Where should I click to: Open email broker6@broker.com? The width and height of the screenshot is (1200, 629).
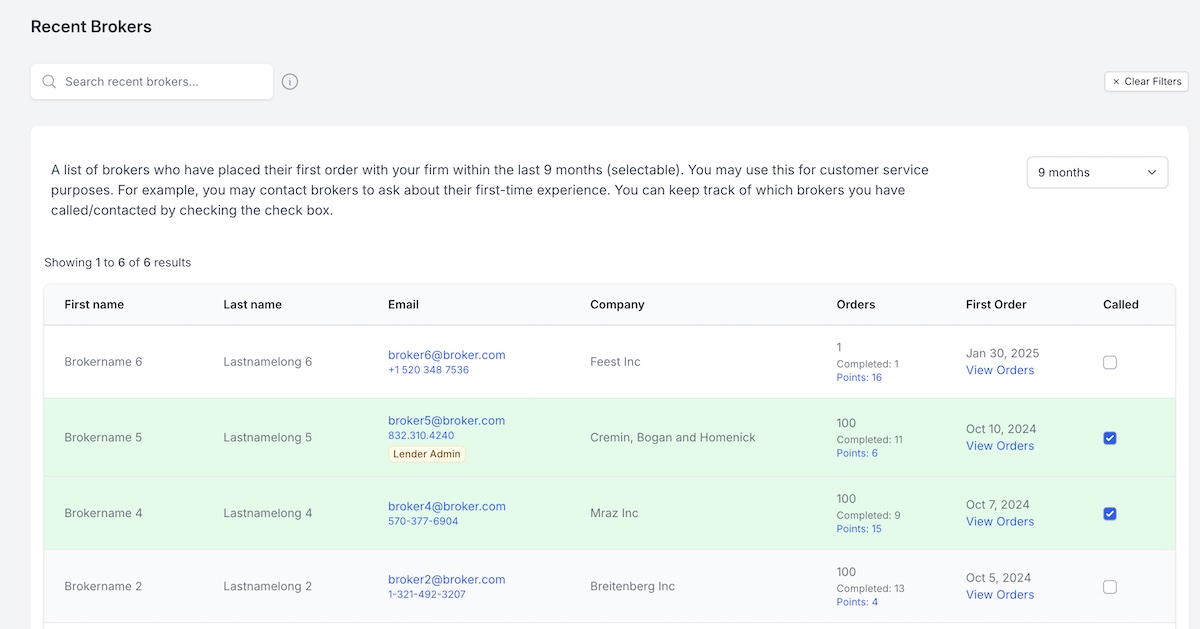pos(447,355)
